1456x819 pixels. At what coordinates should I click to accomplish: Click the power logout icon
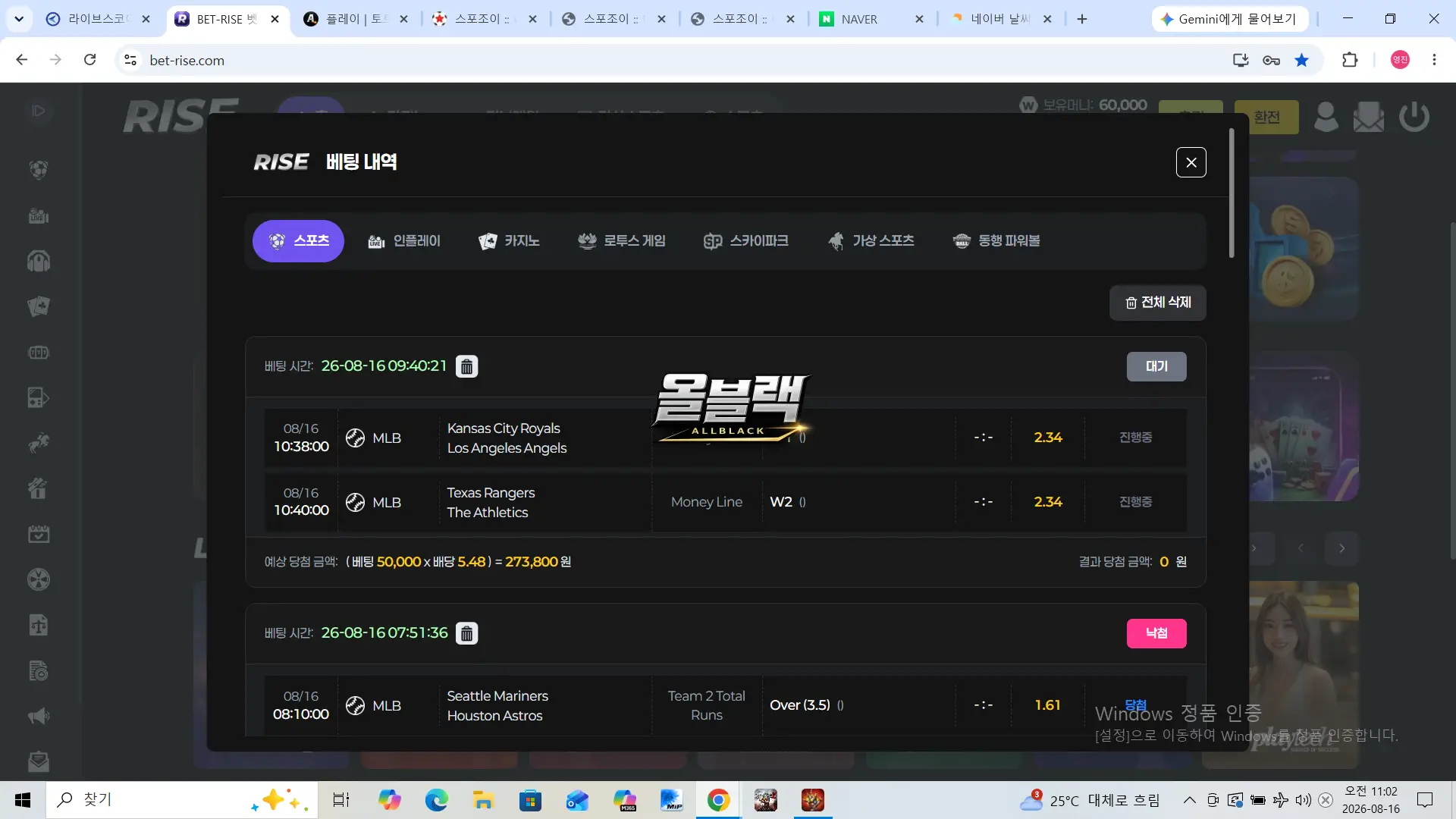pos(1414,118)
